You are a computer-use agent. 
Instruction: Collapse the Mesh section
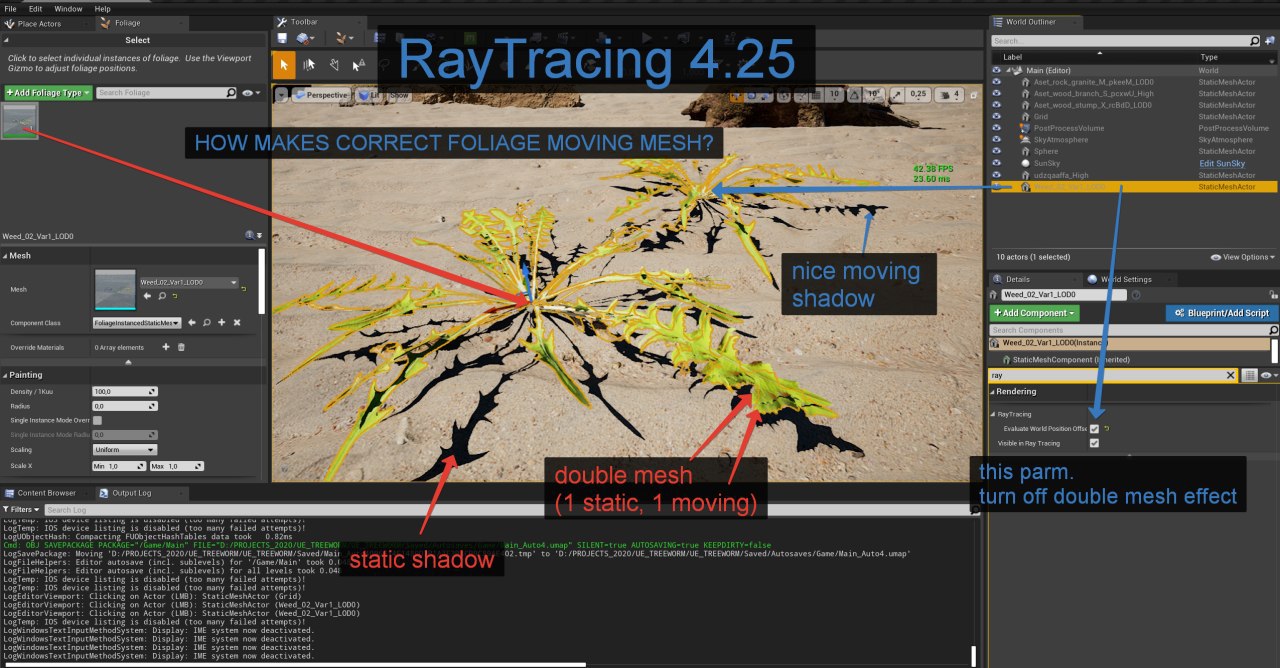pyautogui.click(x=5, y=256)
